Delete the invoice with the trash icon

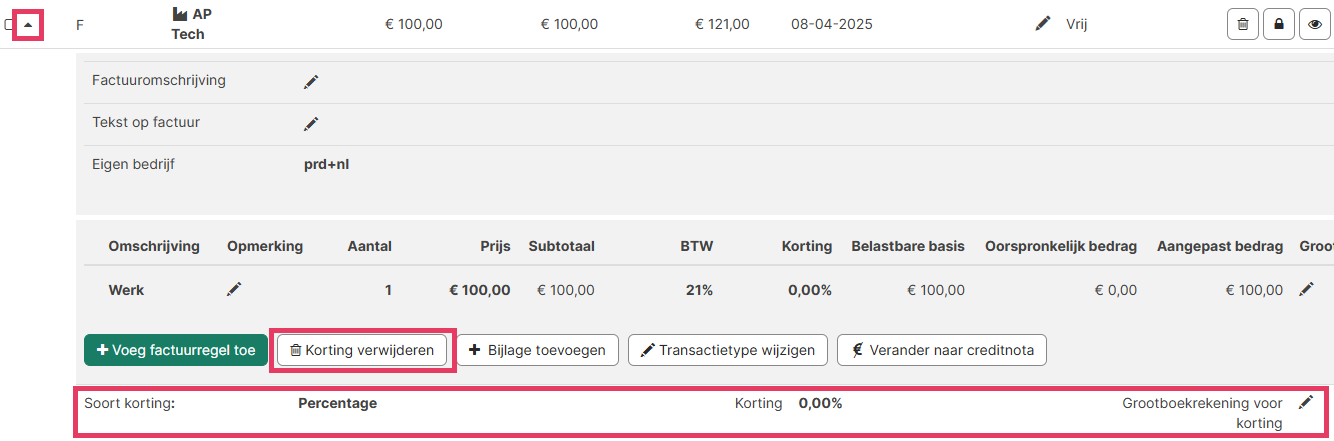tap(1242, 24)
